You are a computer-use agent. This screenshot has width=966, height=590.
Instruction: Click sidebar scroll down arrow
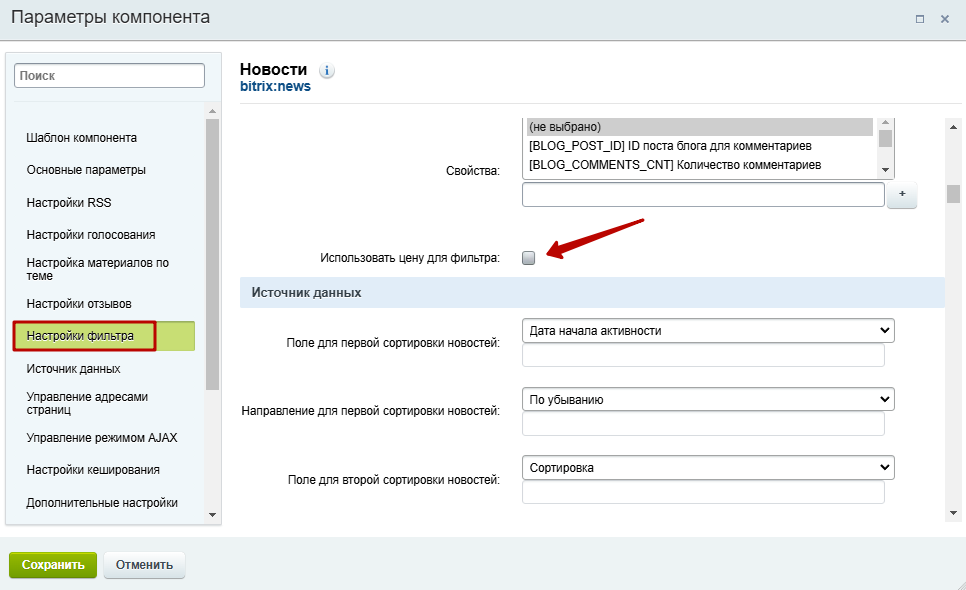(x=213, y=515)
